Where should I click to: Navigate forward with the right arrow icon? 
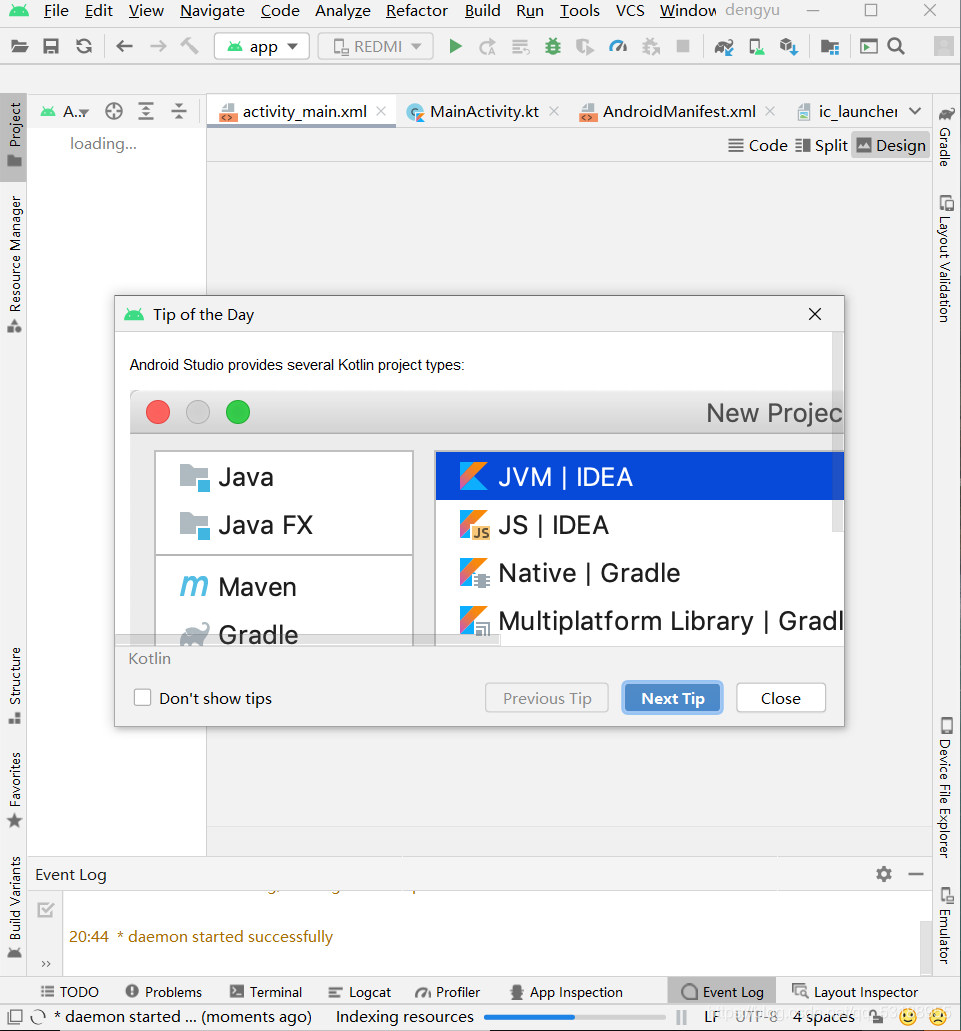click(158, 46)
